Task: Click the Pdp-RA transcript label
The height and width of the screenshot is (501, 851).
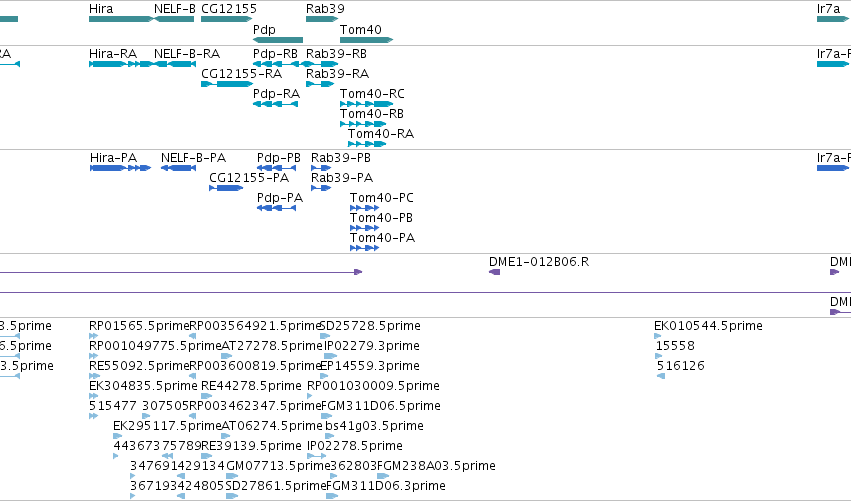Action: coord(276,94)
